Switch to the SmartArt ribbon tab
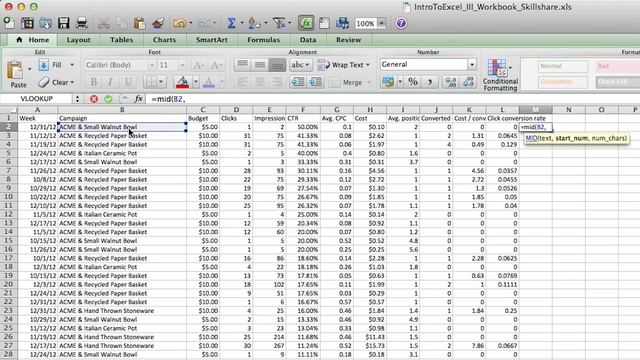The image size is (640, 360). click(211, 40)
